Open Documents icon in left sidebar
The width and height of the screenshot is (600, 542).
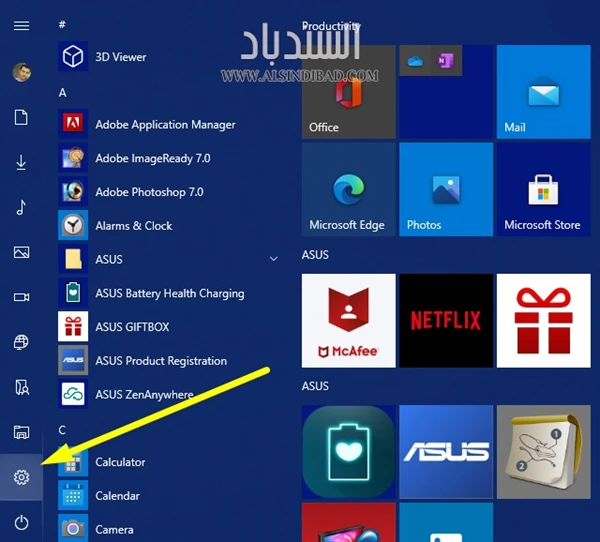tap(21, 118)
